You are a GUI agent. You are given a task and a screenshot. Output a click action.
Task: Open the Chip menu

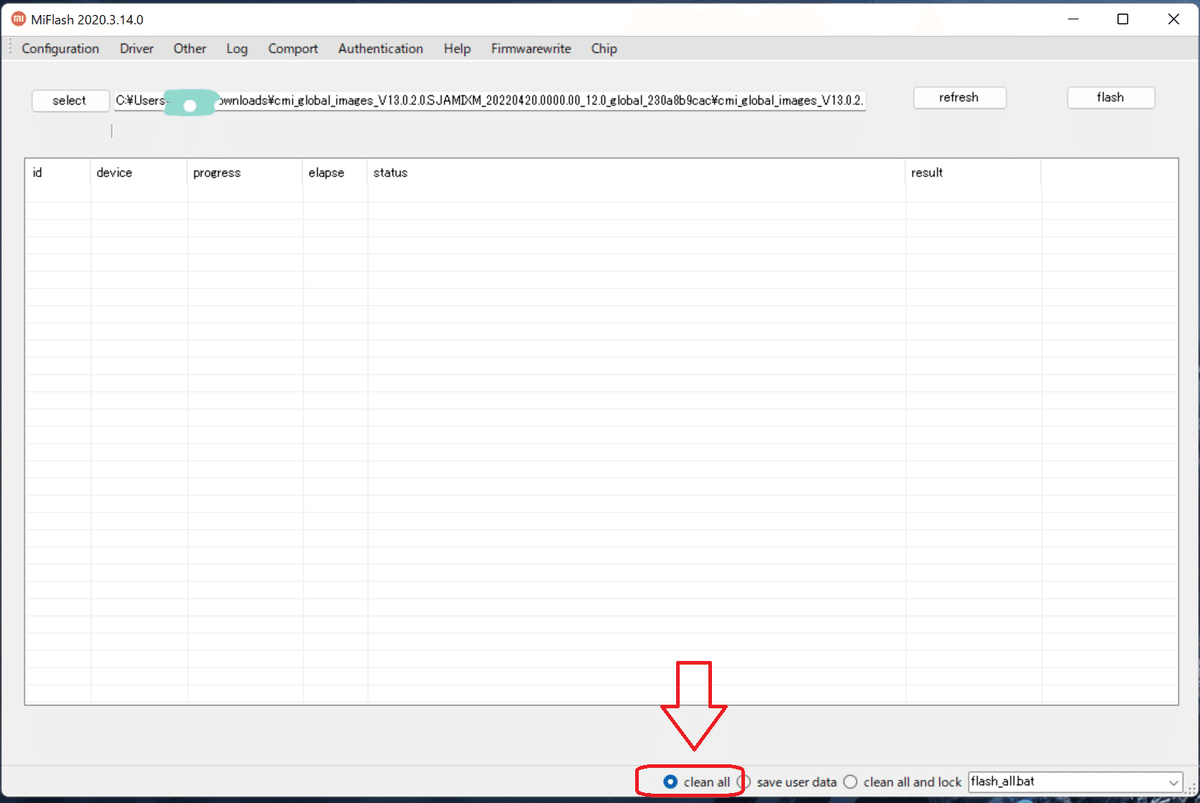tap(604, 48)
